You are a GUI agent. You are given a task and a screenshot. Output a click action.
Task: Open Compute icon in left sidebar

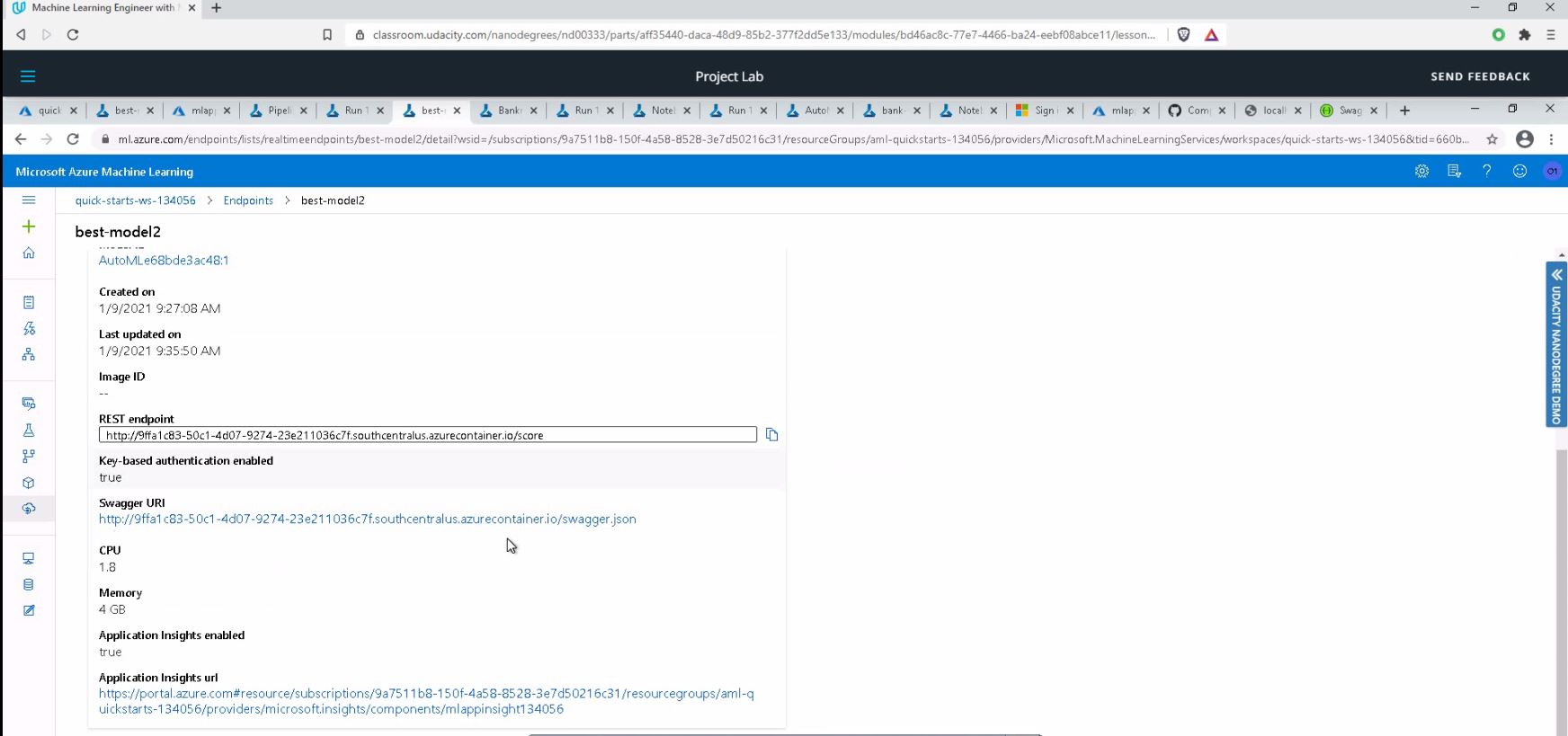[29, 558]
